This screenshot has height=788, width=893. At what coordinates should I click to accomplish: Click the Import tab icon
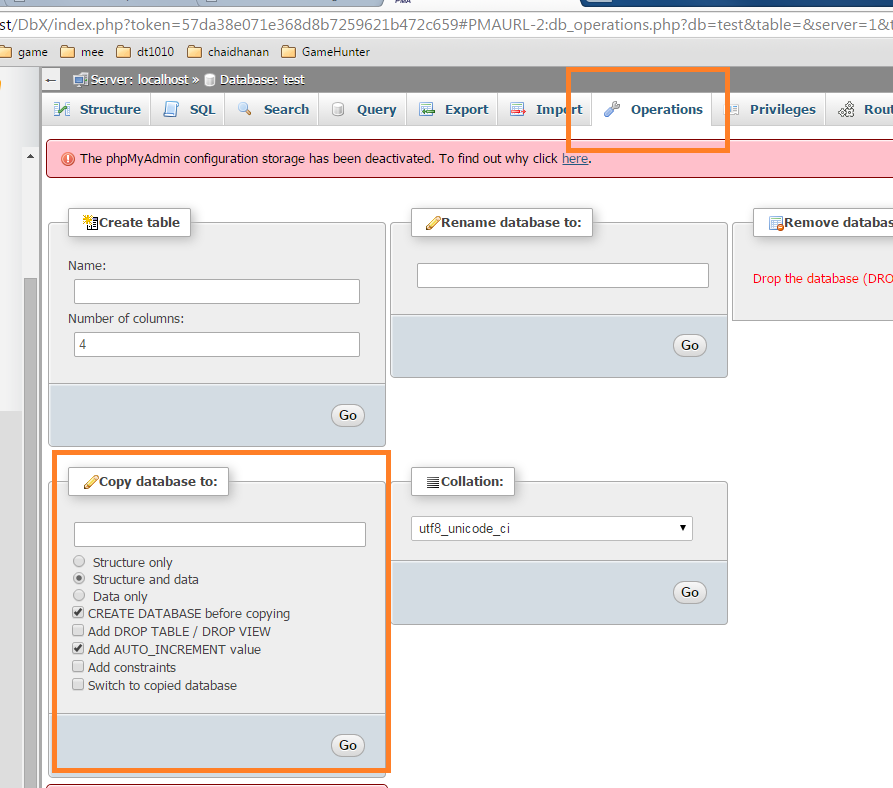coord(518,109)
